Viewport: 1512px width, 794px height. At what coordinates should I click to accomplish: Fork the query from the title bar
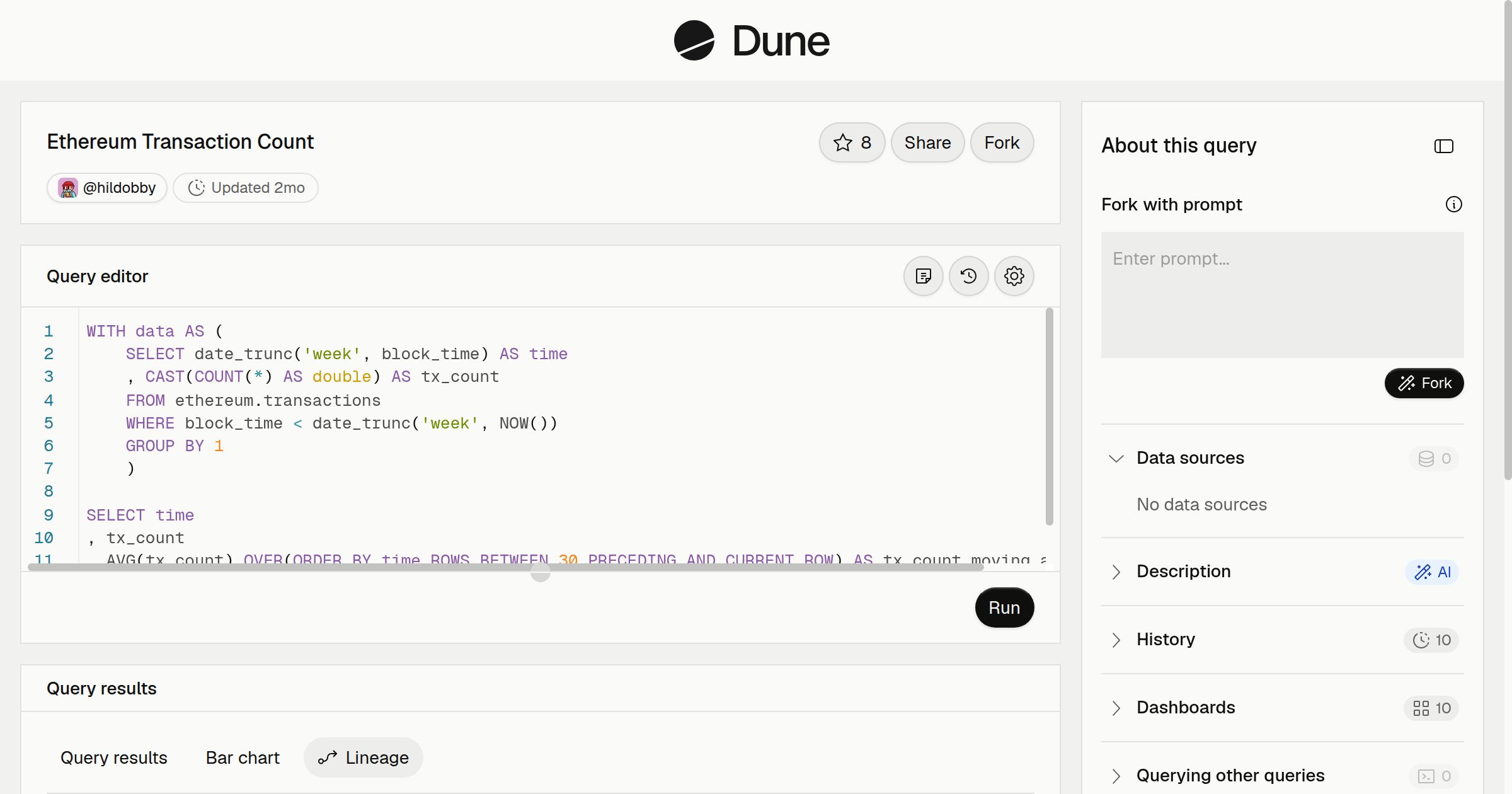point(1002,142)
